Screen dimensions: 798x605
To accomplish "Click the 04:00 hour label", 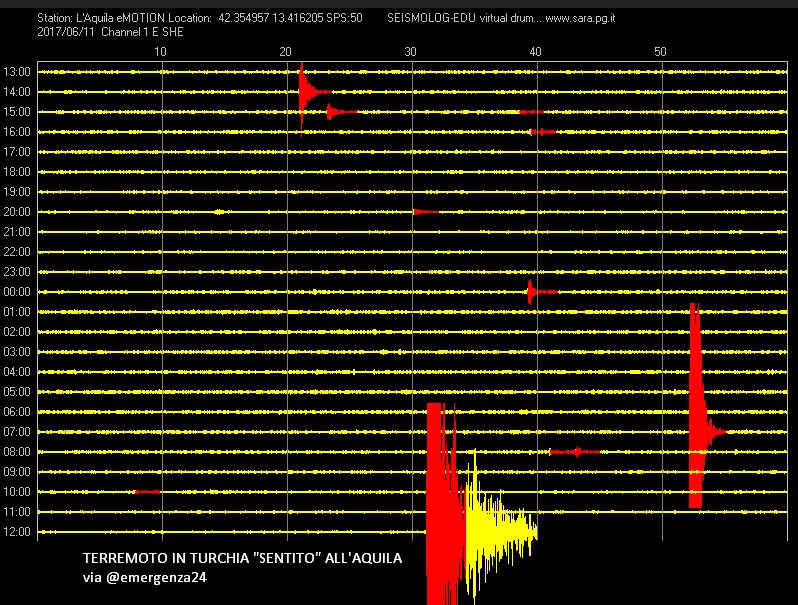I will pos(17,372).
